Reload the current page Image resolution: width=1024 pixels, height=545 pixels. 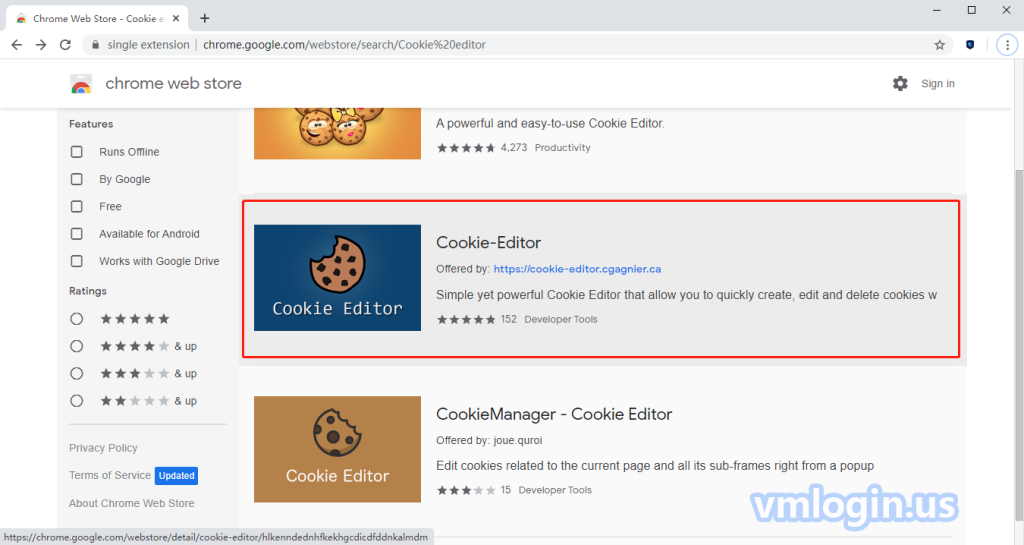(x=65, y=45)
